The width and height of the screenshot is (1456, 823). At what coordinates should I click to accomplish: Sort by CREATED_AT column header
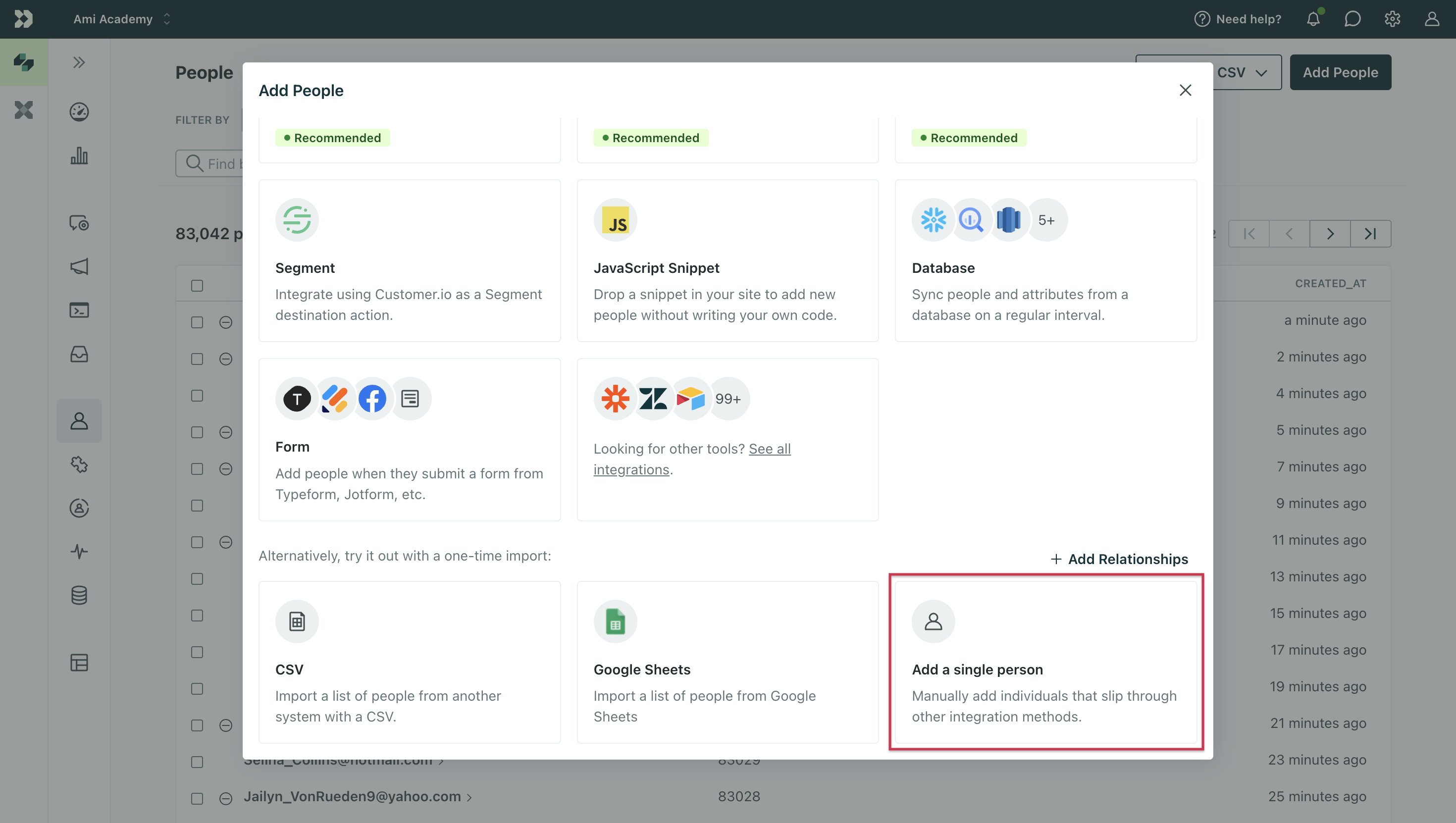point(1331,283)
